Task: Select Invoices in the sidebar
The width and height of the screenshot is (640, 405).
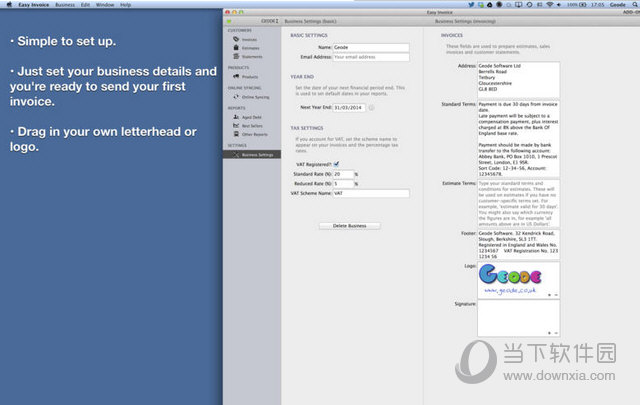Action: click(249, 40)
